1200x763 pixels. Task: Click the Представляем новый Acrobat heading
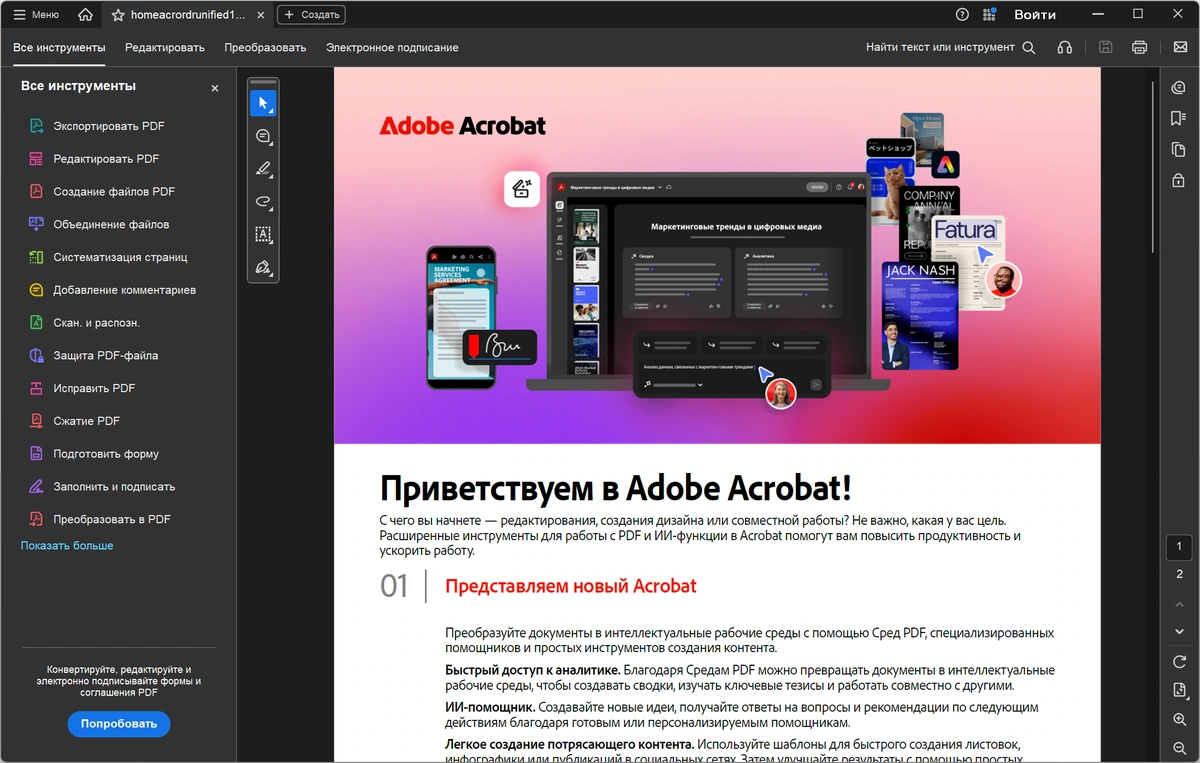pos(570,586)
